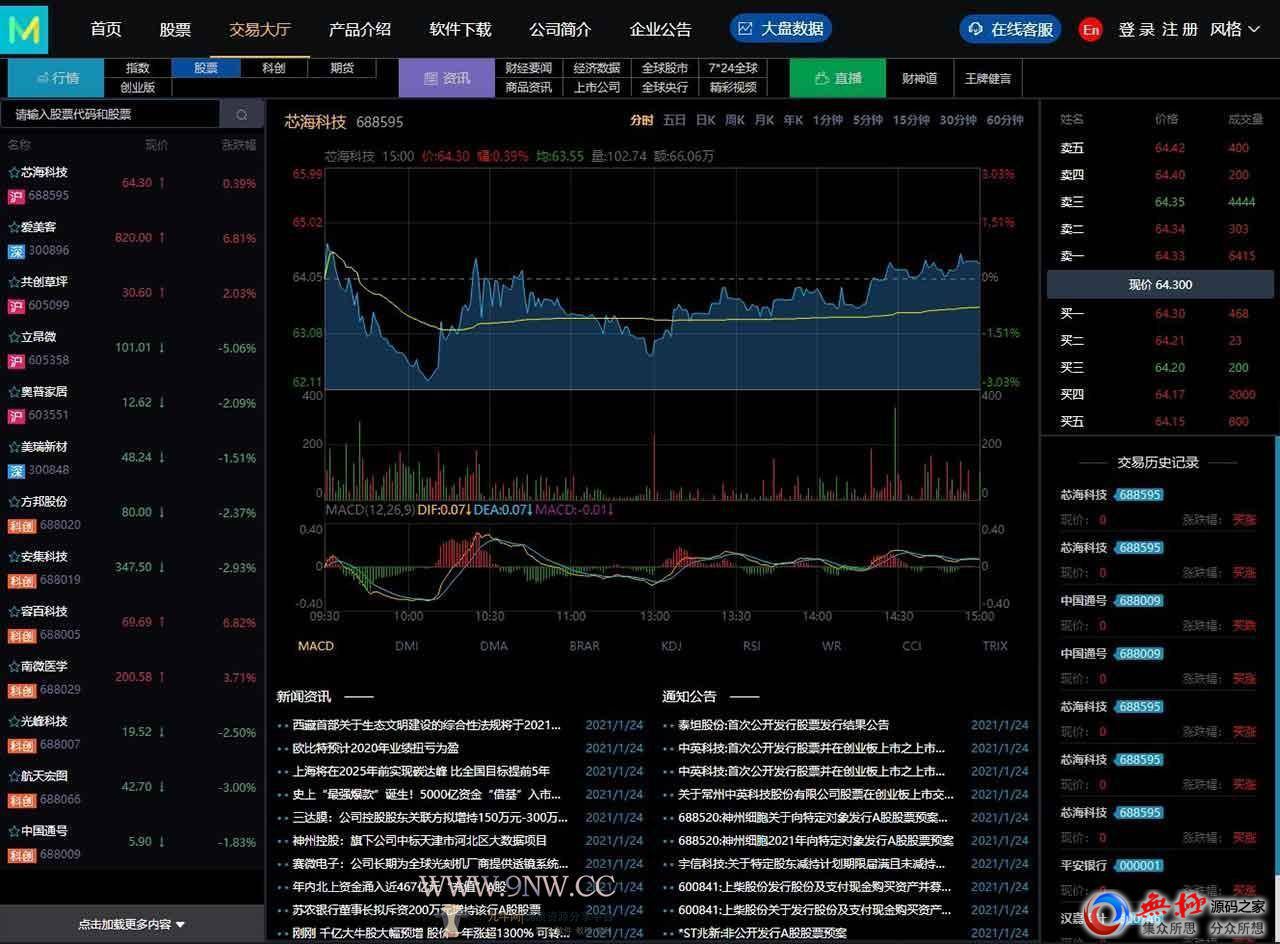Select the 创业版 category tab
This screenshot has height=944, width=1280.
click(138, 87)
